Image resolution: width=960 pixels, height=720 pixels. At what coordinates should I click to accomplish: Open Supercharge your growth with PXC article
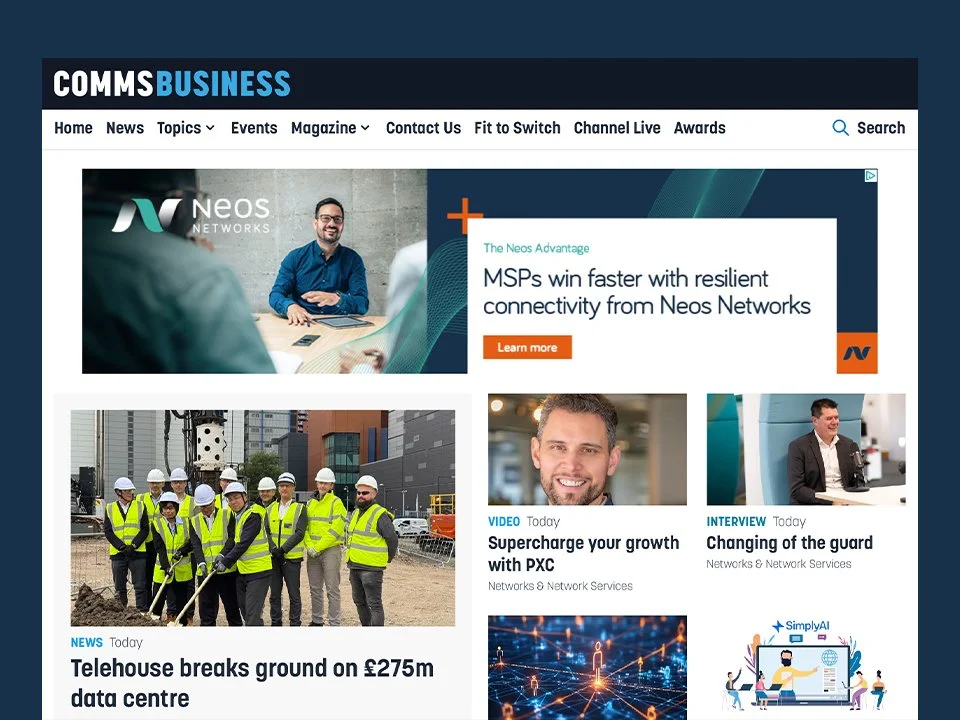click(x=583, y=553)
